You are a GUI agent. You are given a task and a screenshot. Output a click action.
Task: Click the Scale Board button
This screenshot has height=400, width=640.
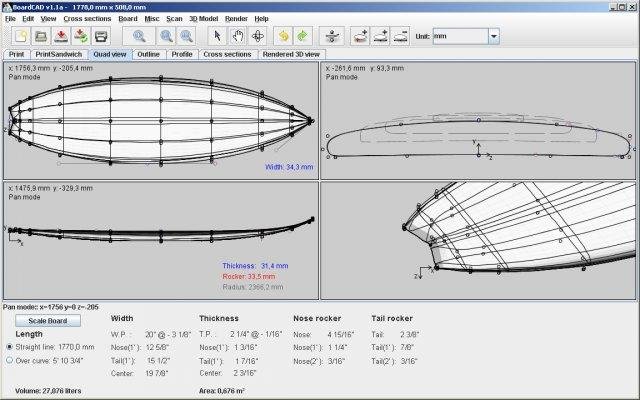click(x=48, y=321)
